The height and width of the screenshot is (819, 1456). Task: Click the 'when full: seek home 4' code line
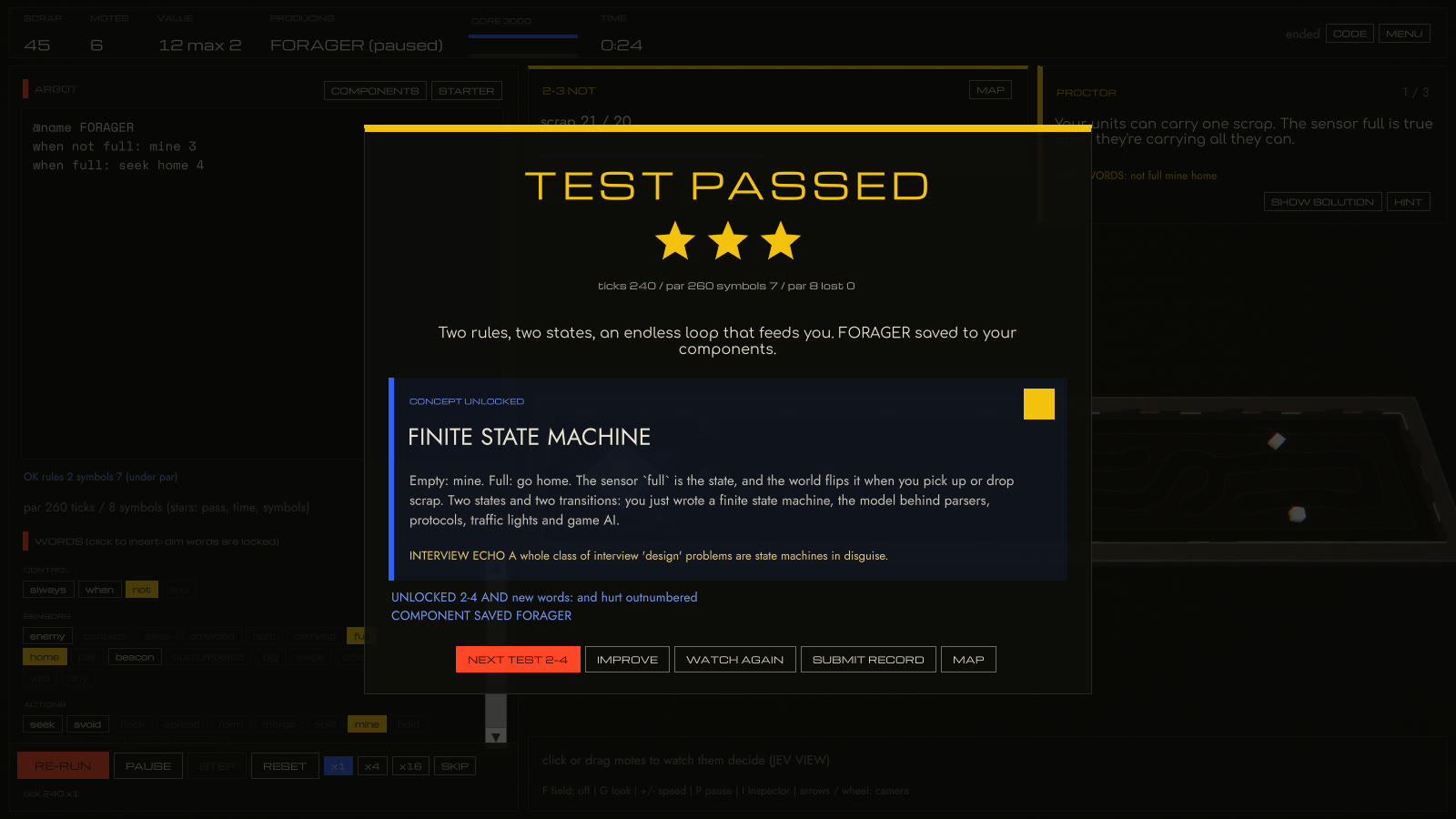tap(118, 166)
